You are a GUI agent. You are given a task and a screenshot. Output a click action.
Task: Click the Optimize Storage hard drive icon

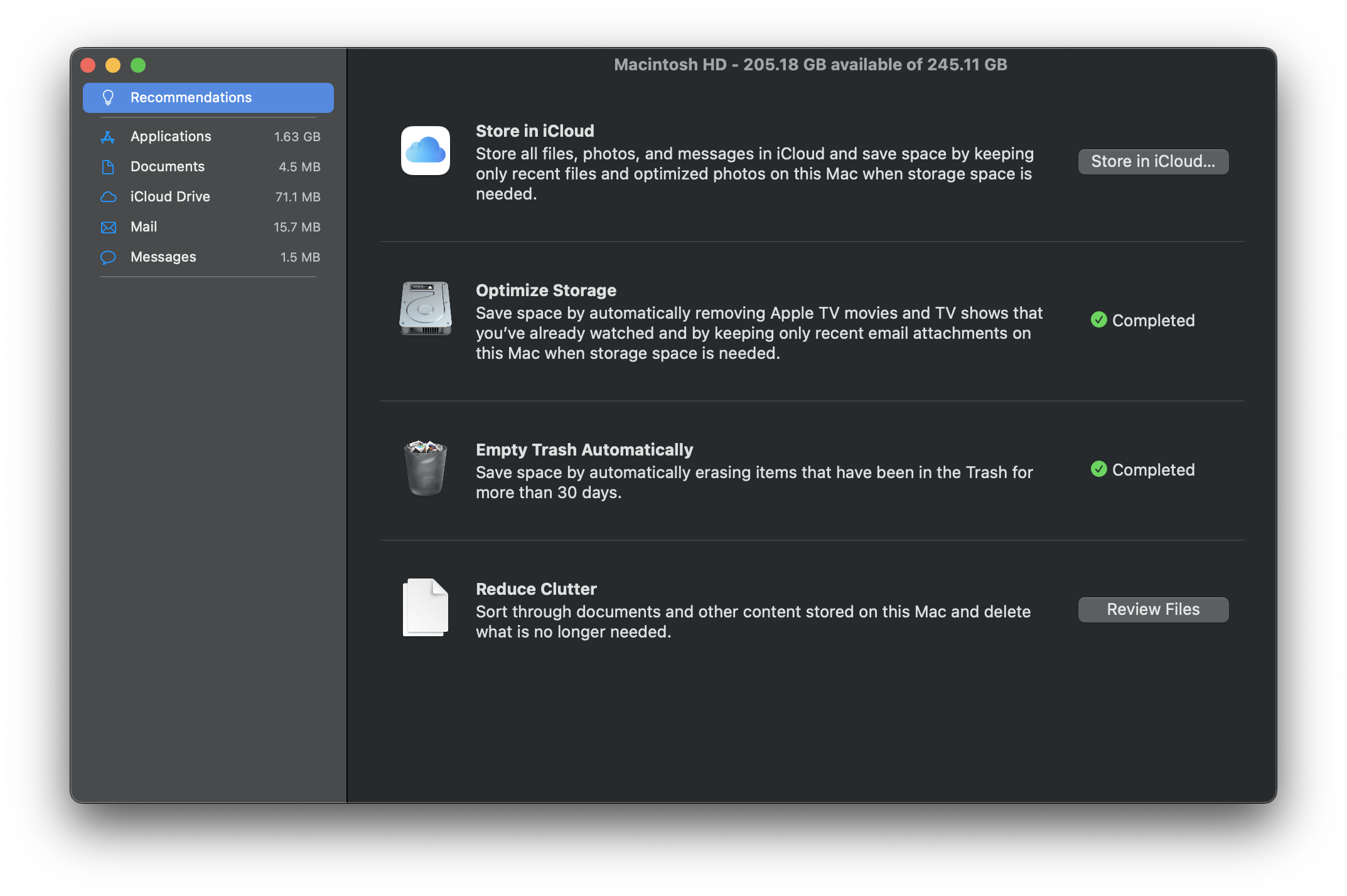pyautogui.click(x=426, y=309)
